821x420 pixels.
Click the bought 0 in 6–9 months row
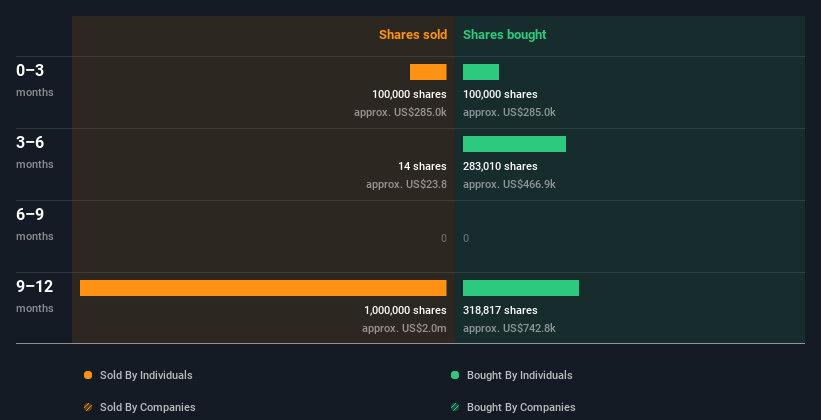coord(466,238)
